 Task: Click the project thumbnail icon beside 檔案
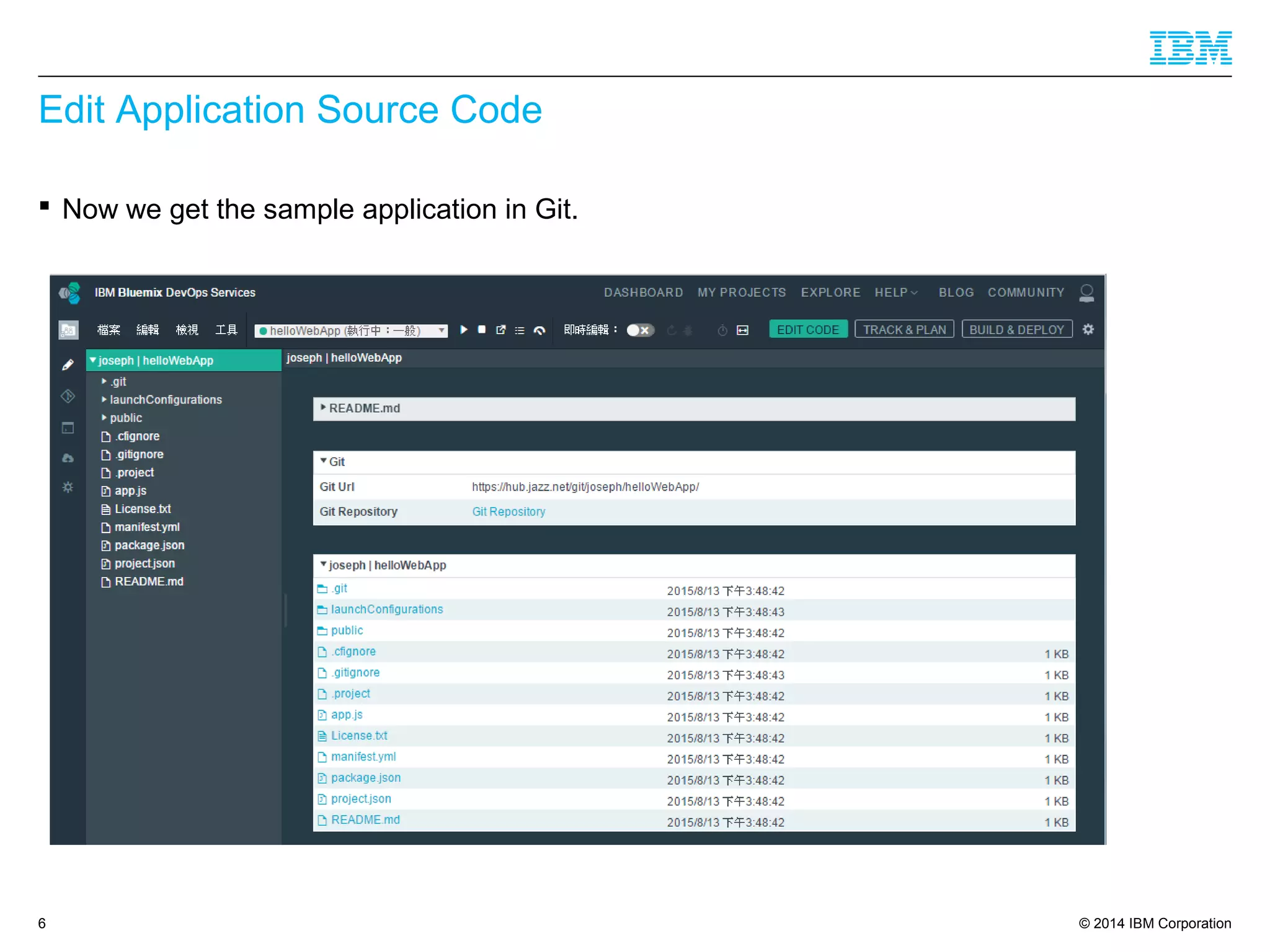(68, 330)
